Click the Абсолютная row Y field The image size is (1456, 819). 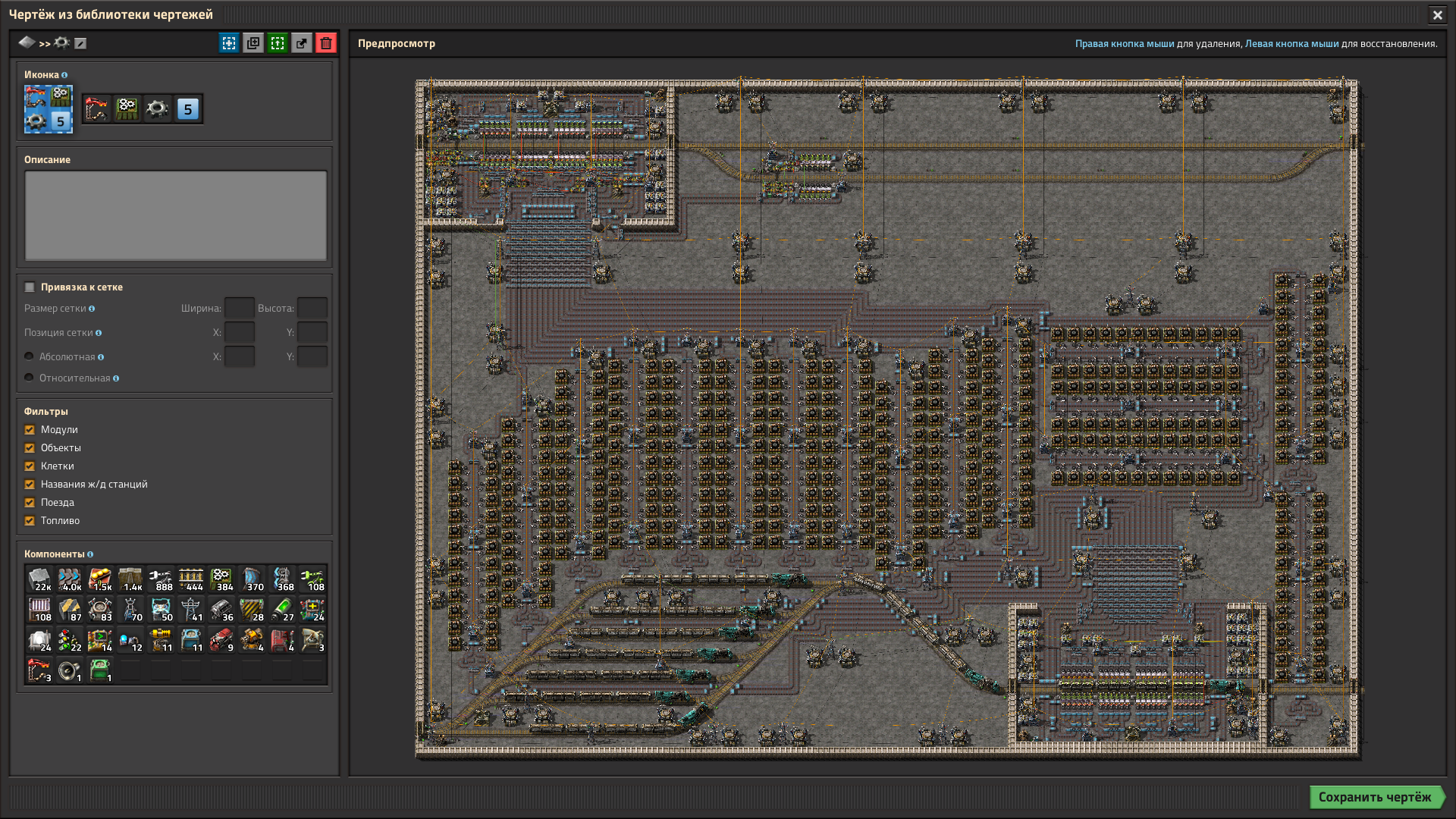[312, 356]
